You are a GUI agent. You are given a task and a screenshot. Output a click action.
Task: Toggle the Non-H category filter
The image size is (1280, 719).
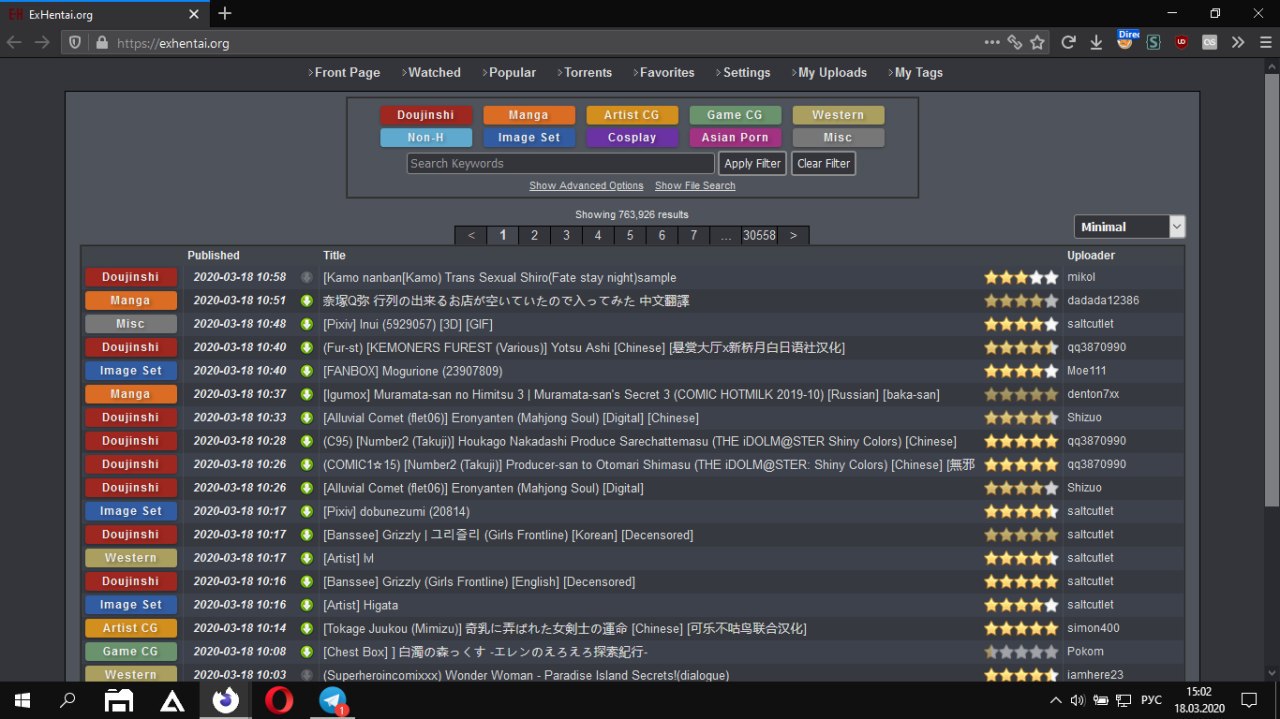[x=426, y=138]
